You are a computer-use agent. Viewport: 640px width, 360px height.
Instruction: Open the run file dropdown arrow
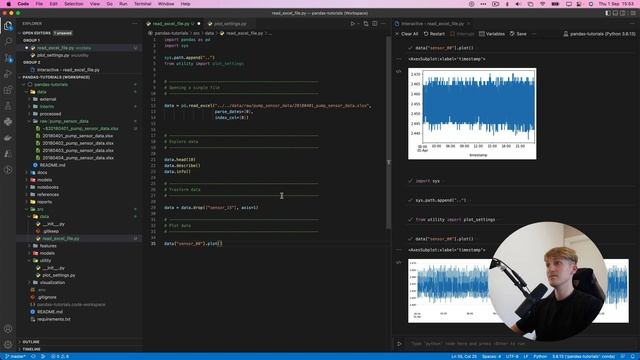[358, 24]
